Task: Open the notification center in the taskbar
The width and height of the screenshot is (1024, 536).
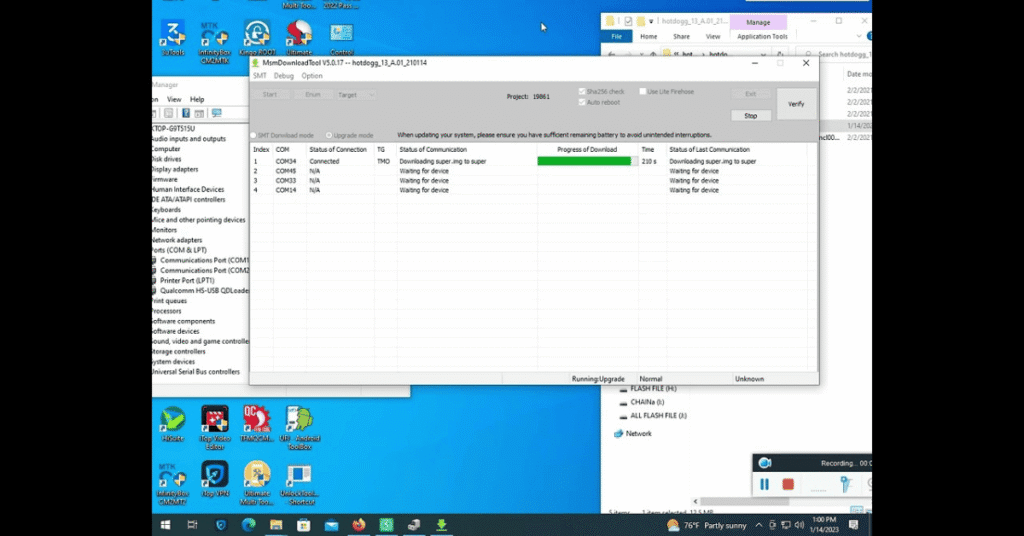Action: click(x=854, y=525)
